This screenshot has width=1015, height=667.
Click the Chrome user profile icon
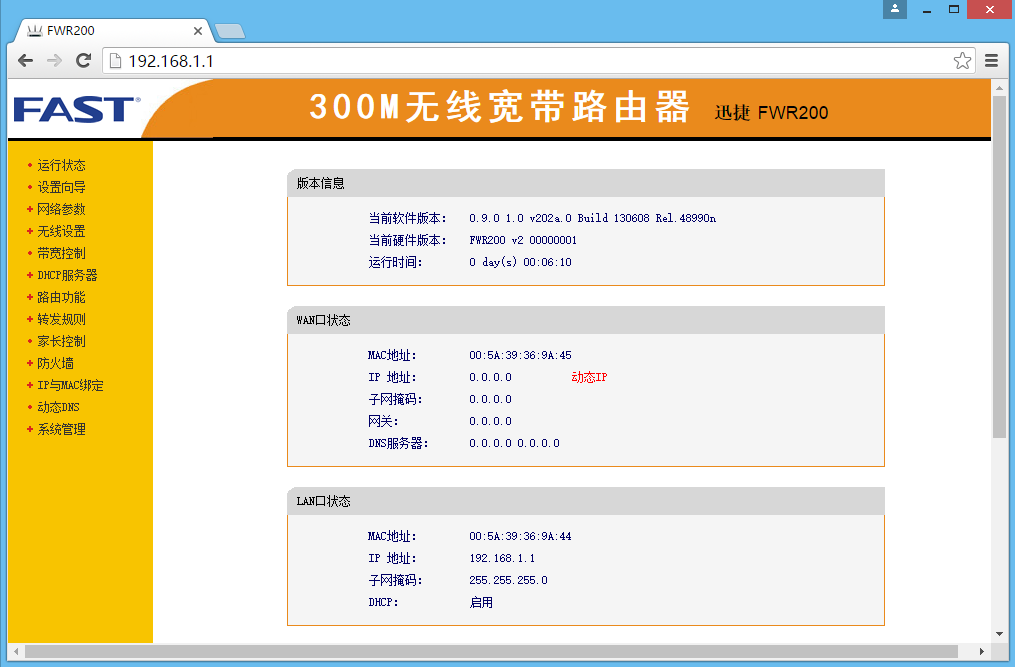click(x=895, y=9)
